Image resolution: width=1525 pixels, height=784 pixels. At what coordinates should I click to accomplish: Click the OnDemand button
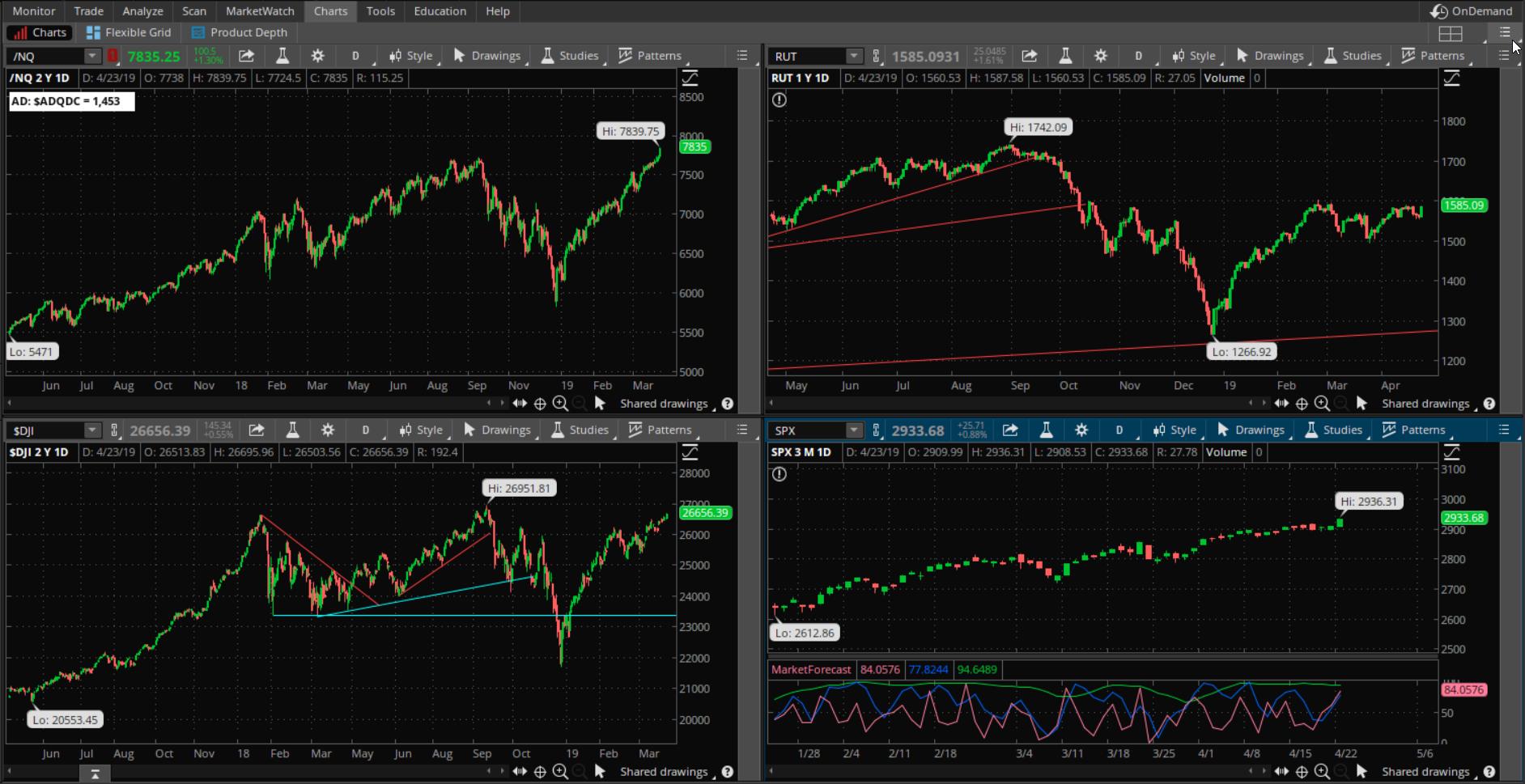(x=1472, y=11)
